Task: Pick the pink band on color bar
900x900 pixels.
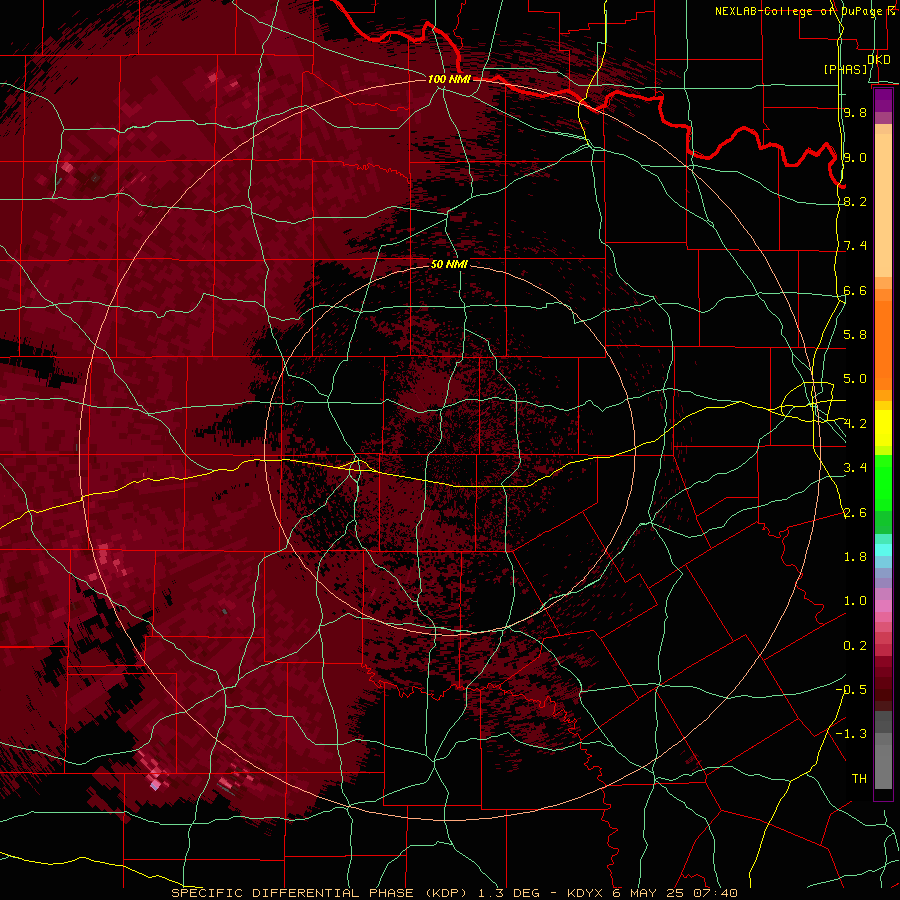Action: point(883,606)
